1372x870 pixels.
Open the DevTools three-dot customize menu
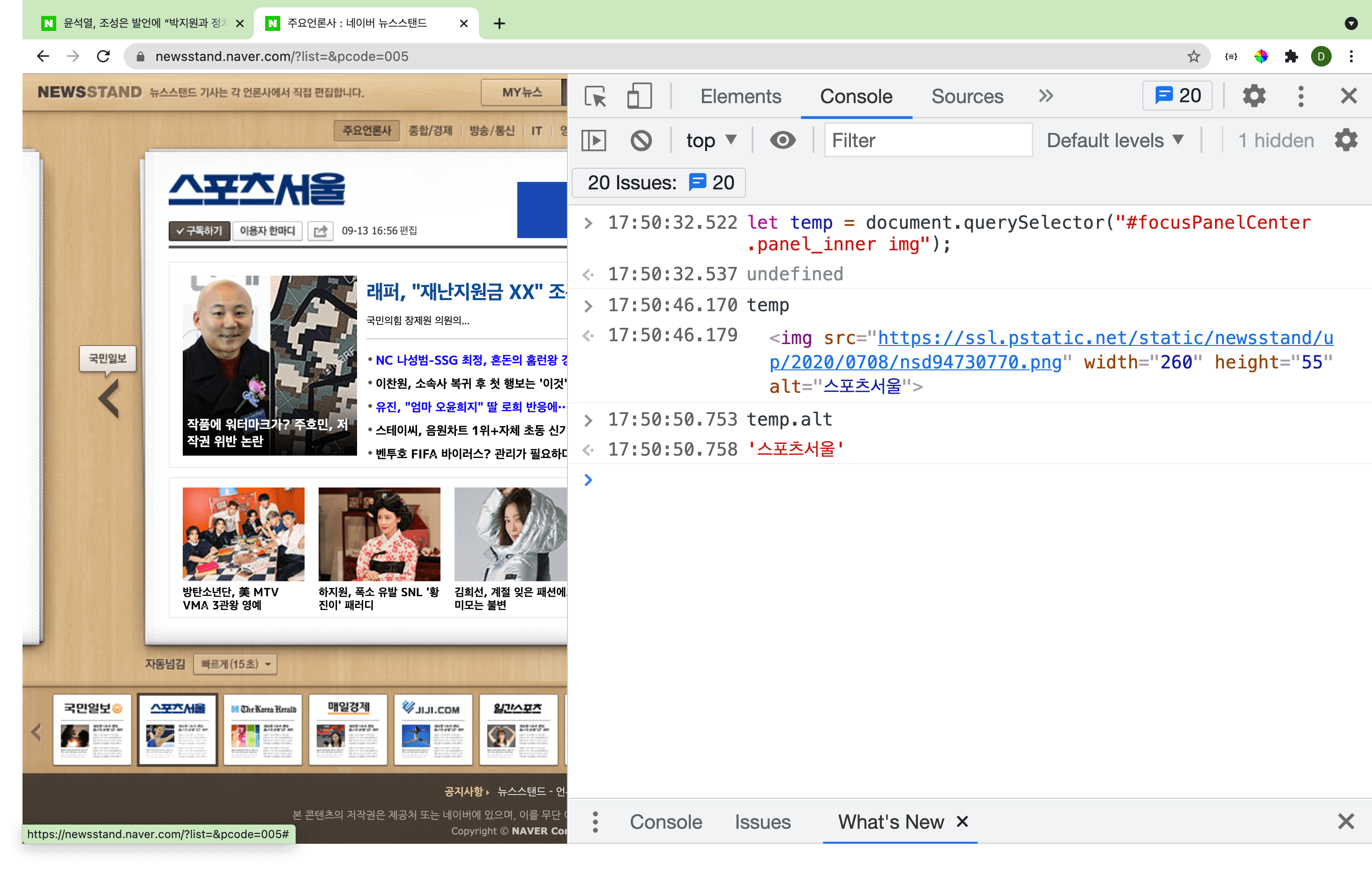[1300, 96]
